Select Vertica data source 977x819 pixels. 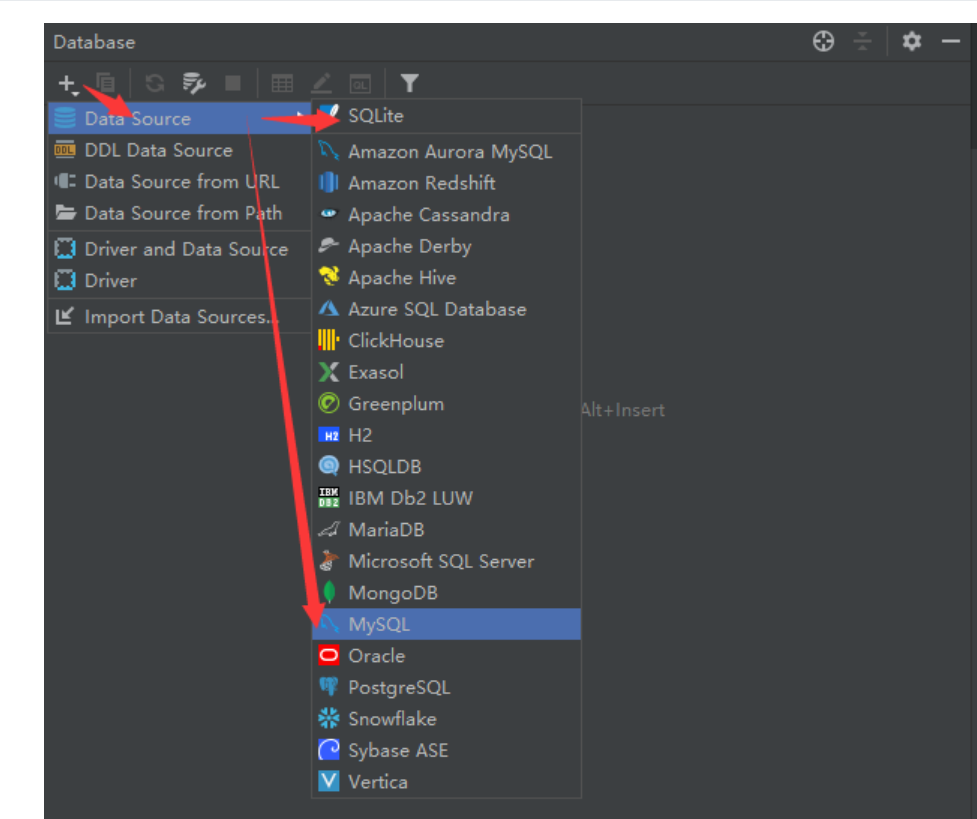[446, 782]
